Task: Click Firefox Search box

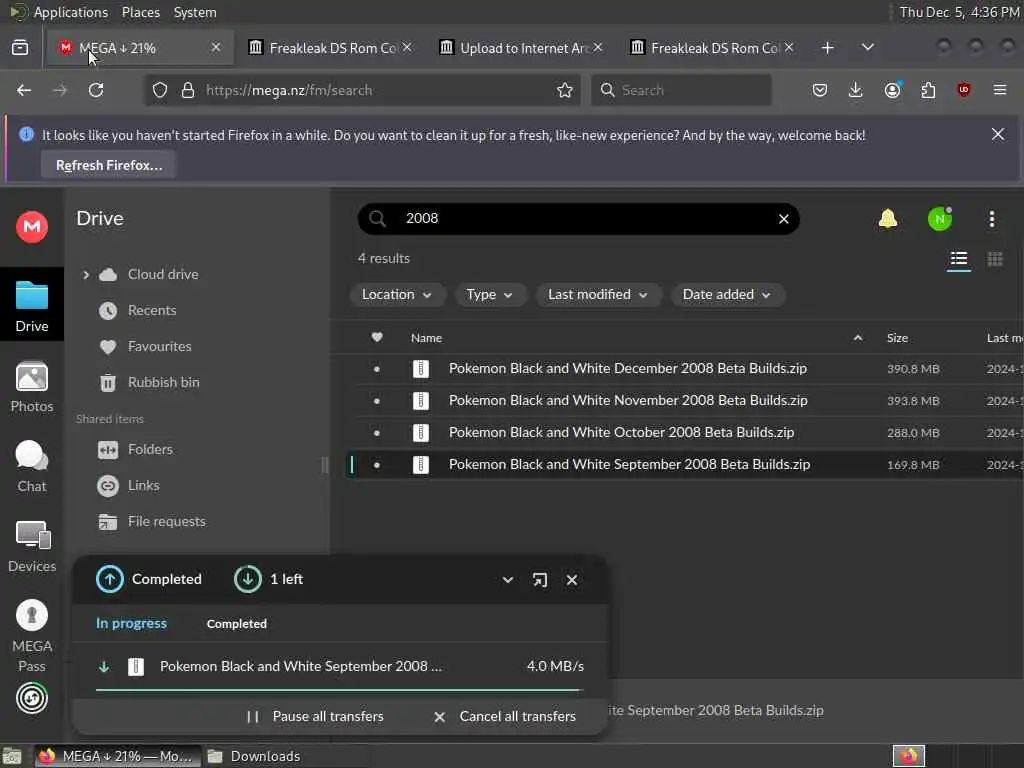Action: tap(681, 90)
